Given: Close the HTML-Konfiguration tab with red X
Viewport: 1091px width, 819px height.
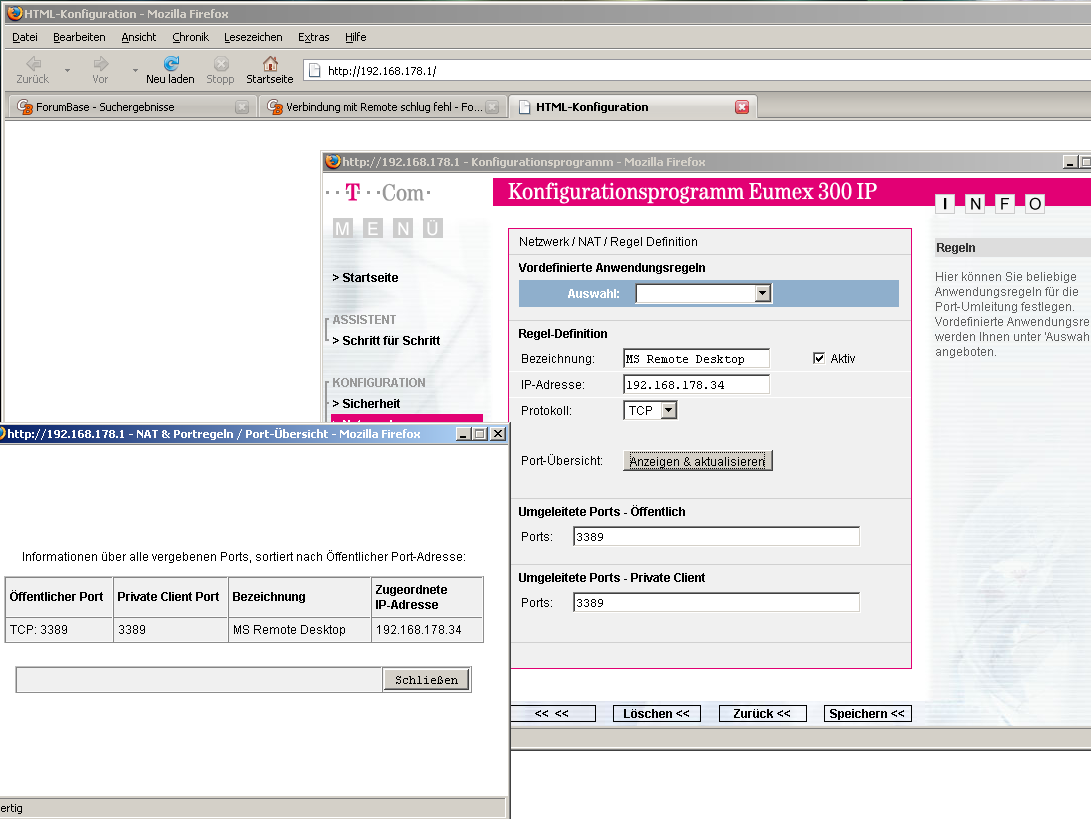Looking at the screenshot, I should 742,107.
